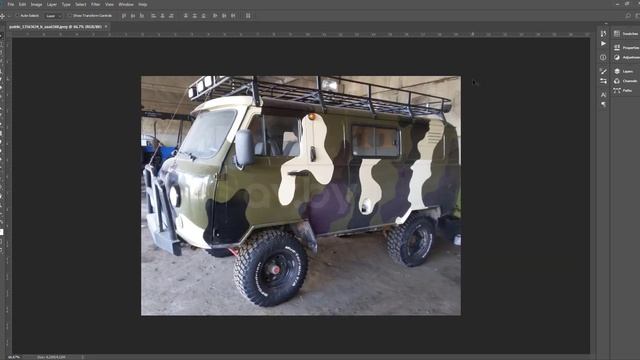Open the Actions panel play icon
This screenshot has width=640, height=360.
click(603, 43)
